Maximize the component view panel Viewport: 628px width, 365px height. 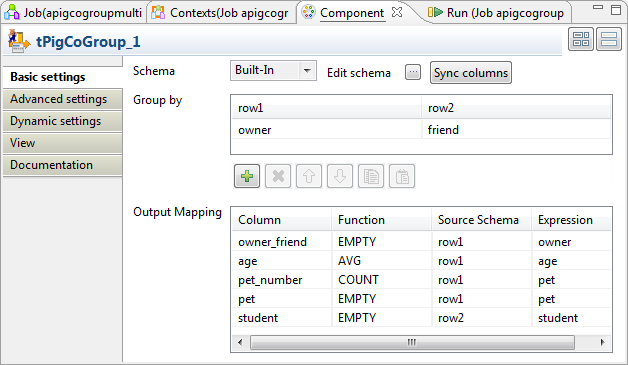click(616, 10)
